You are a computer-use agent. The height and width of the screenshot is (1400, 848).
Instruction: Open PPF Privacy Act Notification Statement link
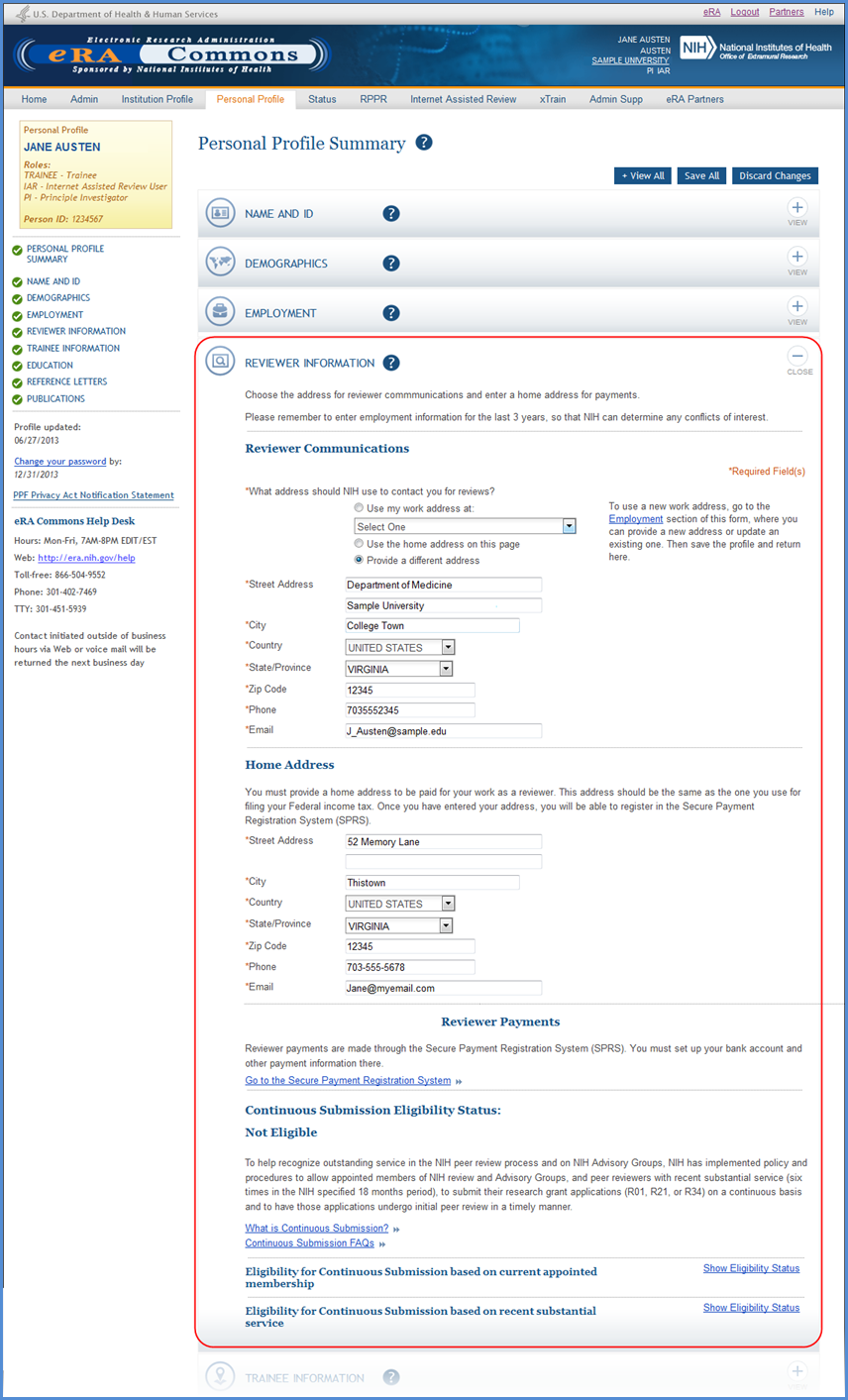(x=93, y=495)
